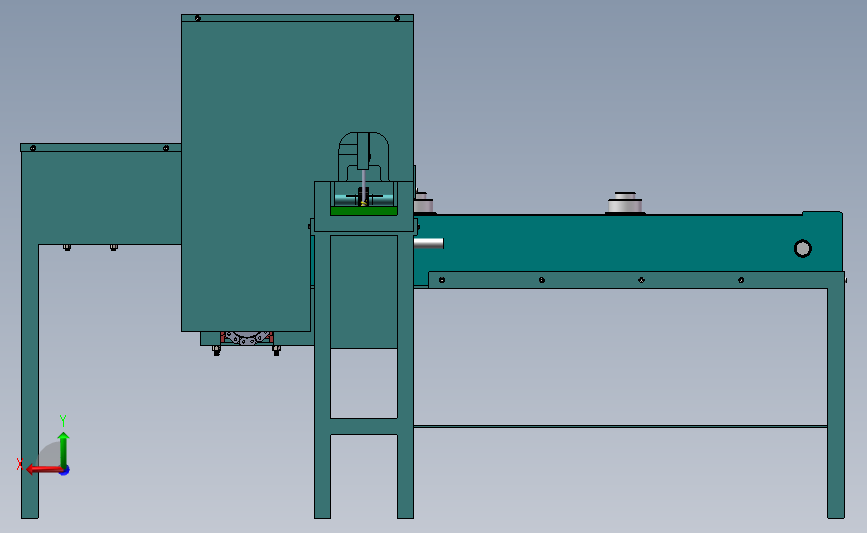Select the far-left leg of the left table

30,382
